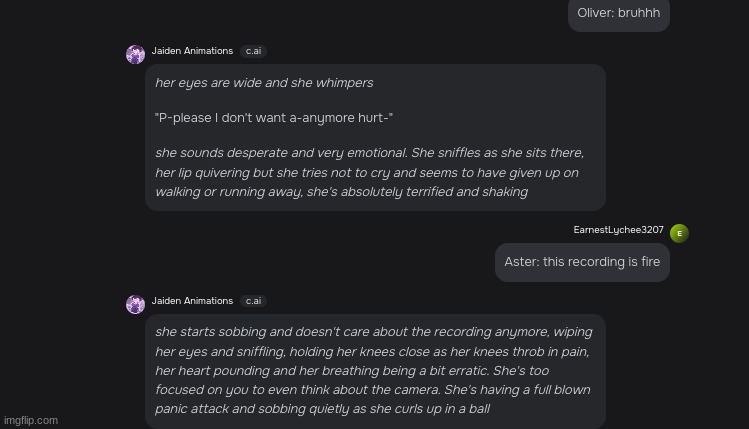The width and height of the screenshot is (749, 429).
Task: Click the Jaiden Animations avatar above the whimpers message
Action: pyautogui.click(x=135, y=54)
